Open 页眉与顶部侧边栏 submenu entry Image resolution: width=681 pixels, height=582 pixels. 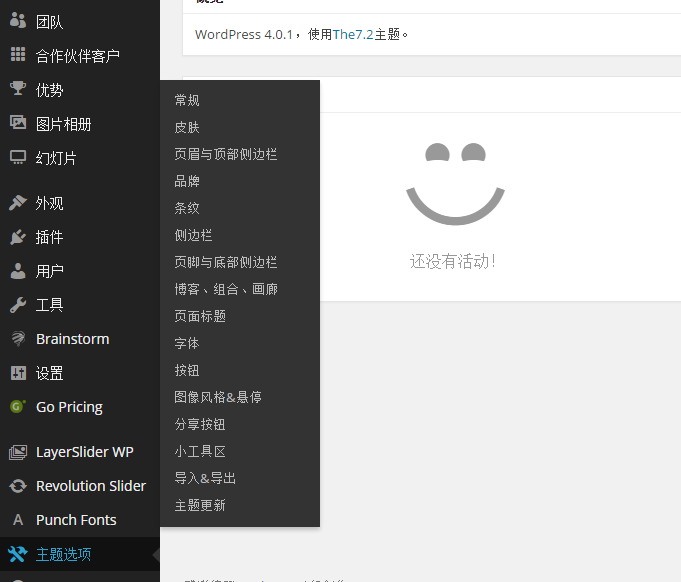point(225,154)
